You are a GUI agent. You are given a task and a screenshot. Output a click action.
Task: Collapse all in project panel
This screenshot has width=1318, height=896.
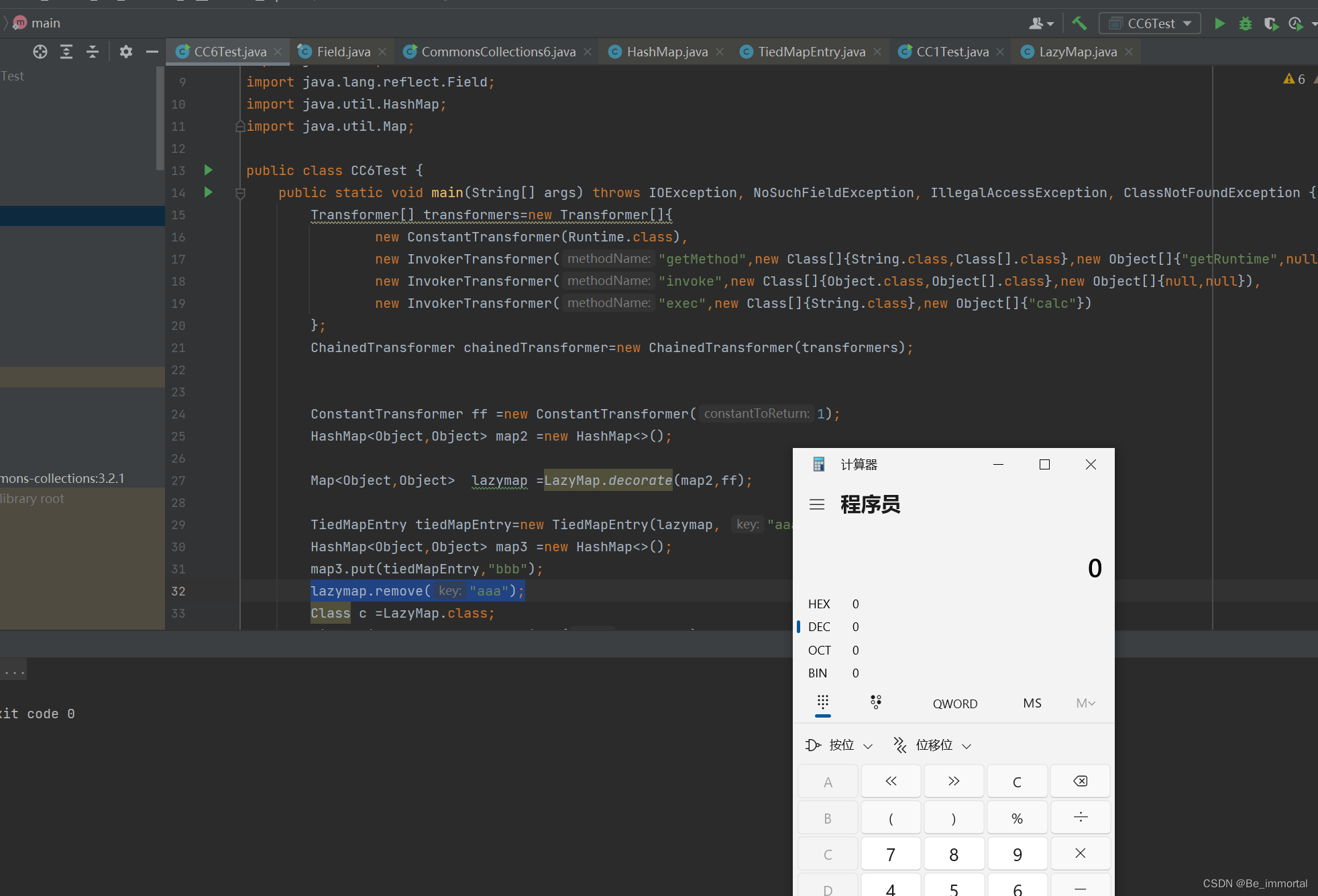93,52
